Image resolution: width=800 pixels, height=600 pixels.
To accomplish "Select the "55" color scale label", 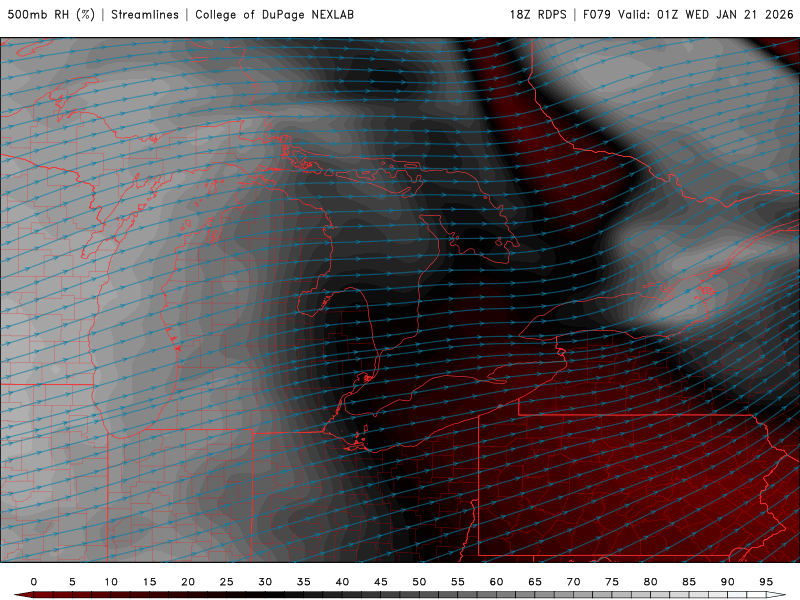I will click(458, 582).
